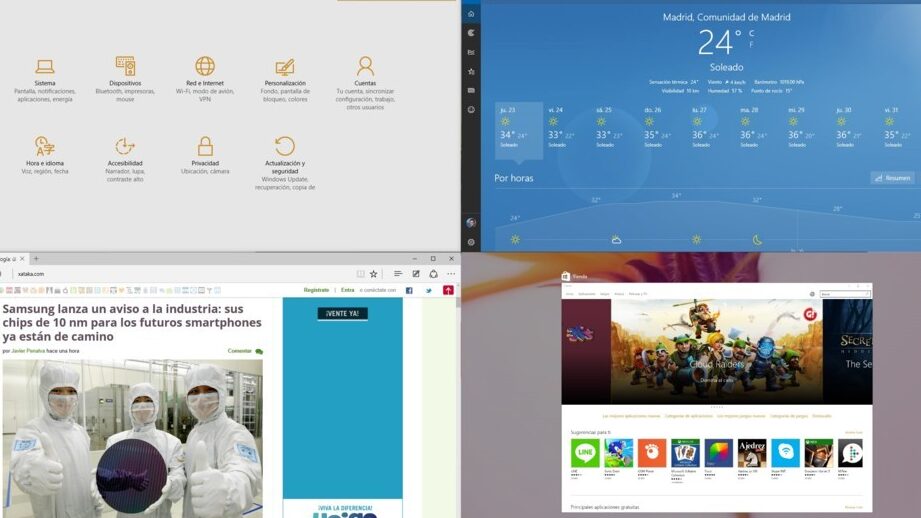The image size is (921, 518).
Task: Make a web note in Edge
Action: 416,274
